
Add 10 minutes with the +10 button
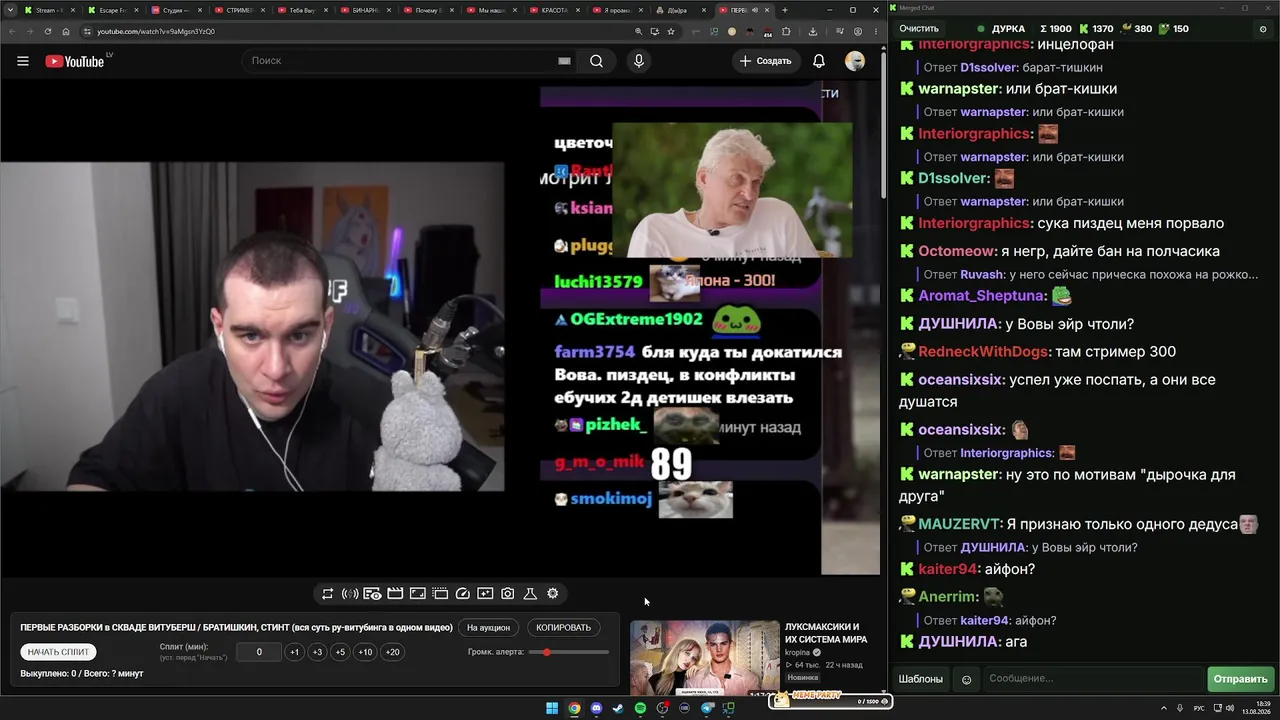365,652
